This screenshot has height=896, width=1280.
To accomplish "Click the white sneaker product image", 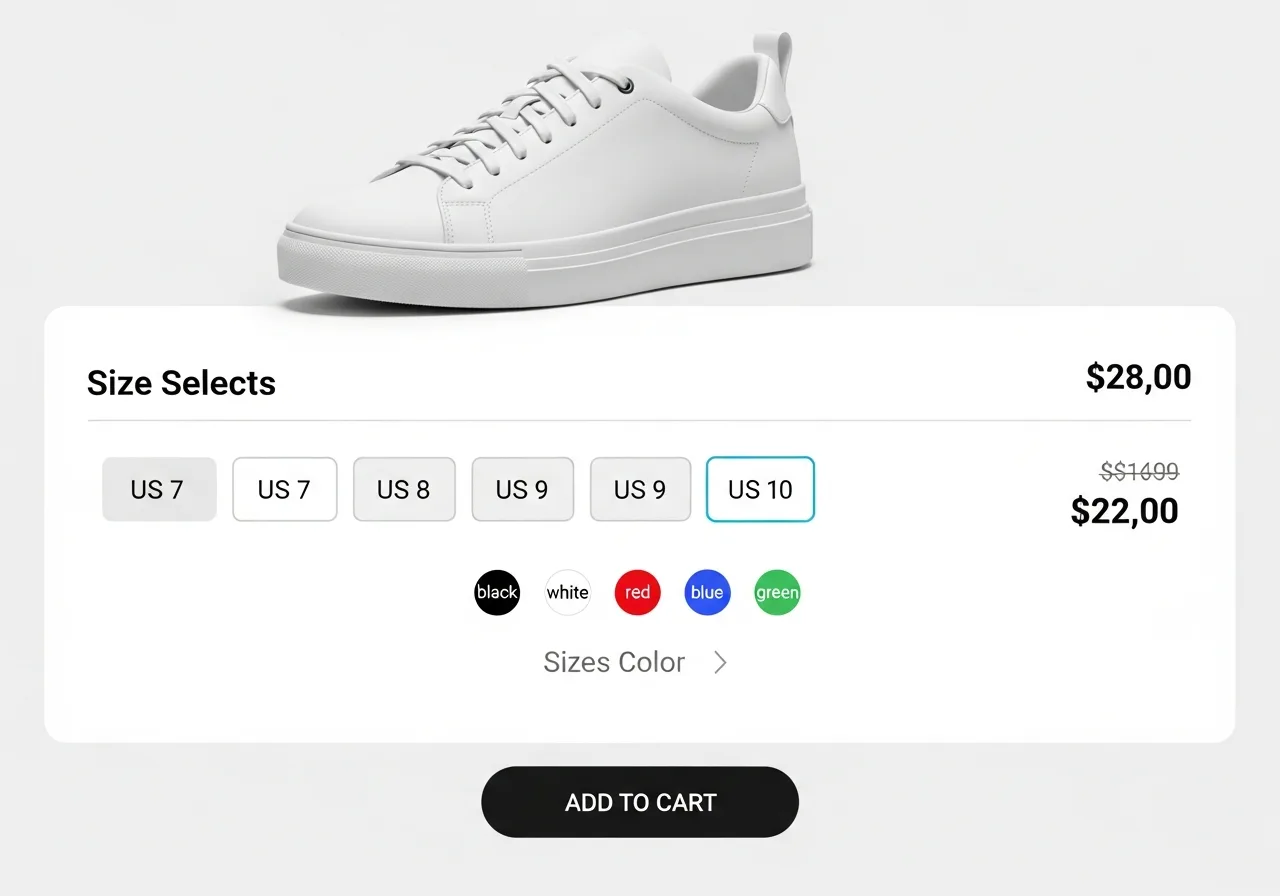I will coord(545,180).
